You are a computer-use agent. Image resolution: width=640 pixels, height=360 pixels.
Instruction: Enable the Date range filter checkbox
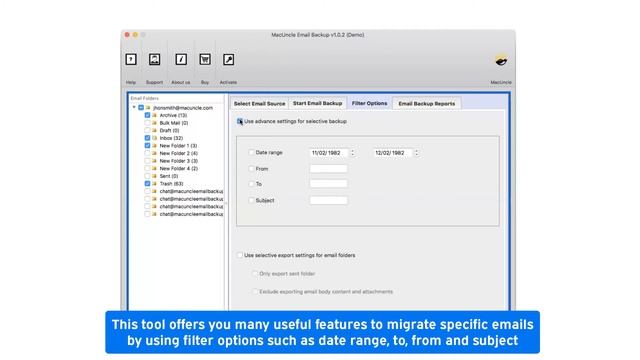point(251,152)
